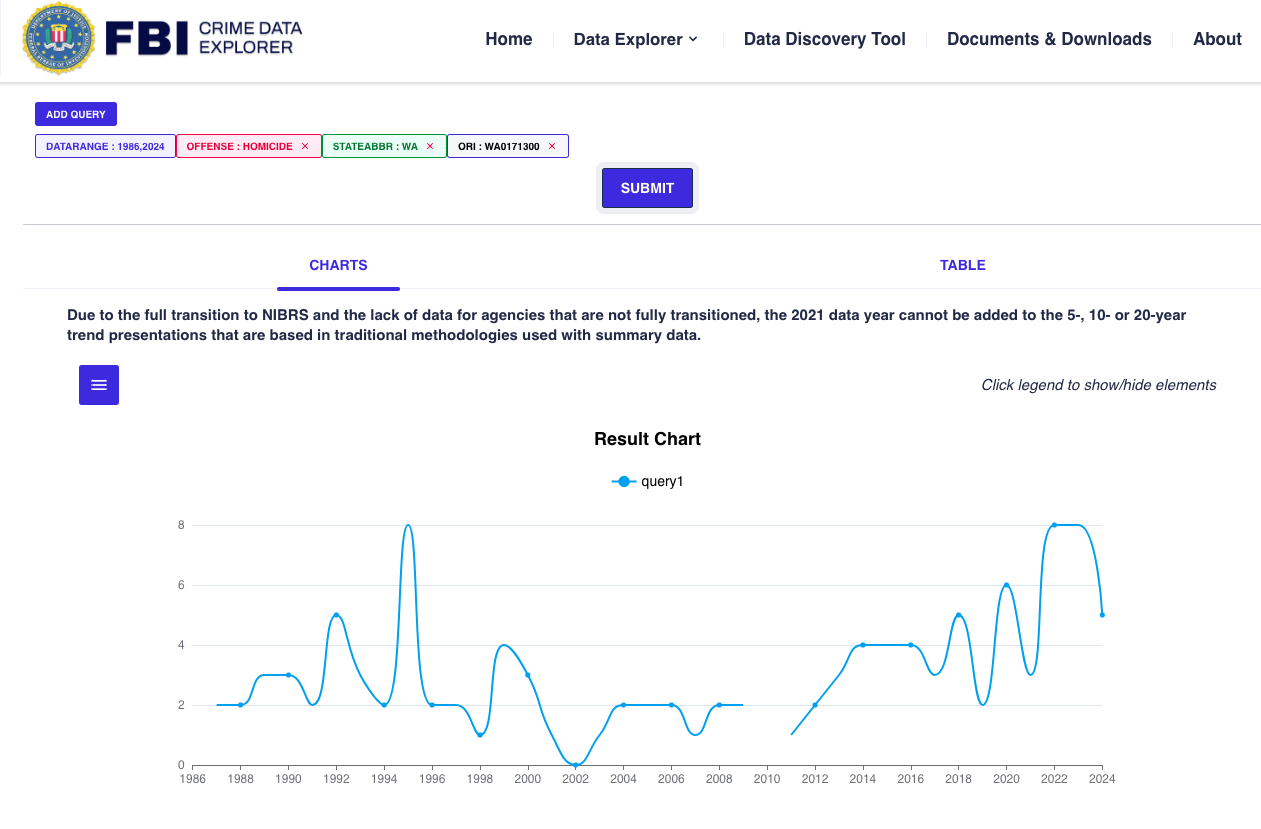Navigate to the About page

[1217, 39]
